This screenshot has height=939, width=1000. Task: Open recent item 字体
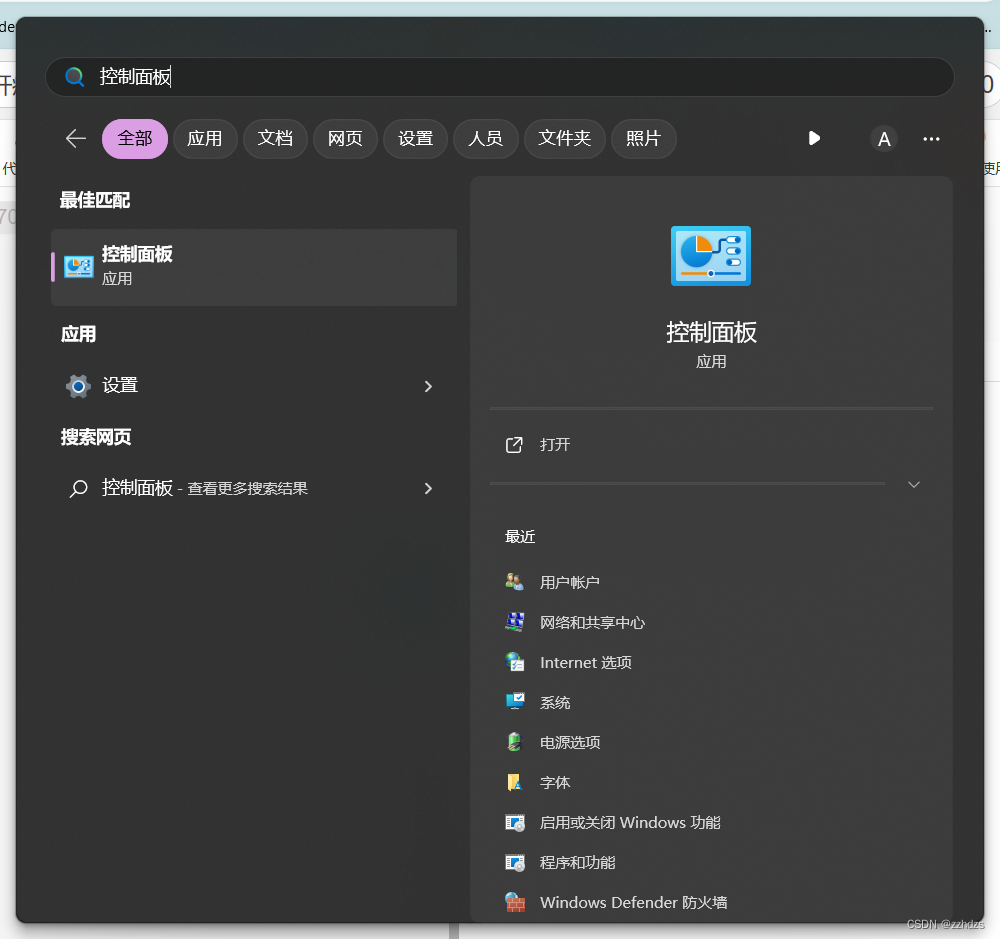555,783
